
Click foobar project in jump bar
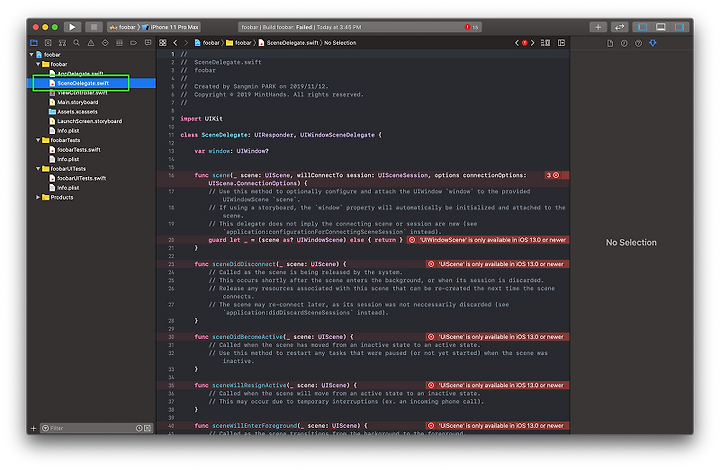(x=207, y=43)
